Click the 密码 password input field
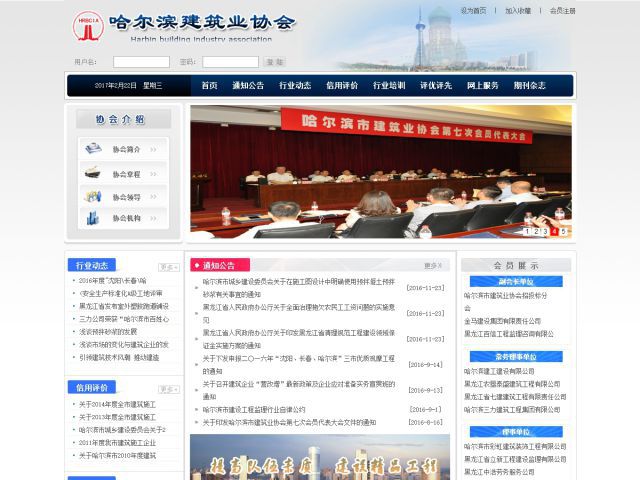 click(x=230, y=62)
